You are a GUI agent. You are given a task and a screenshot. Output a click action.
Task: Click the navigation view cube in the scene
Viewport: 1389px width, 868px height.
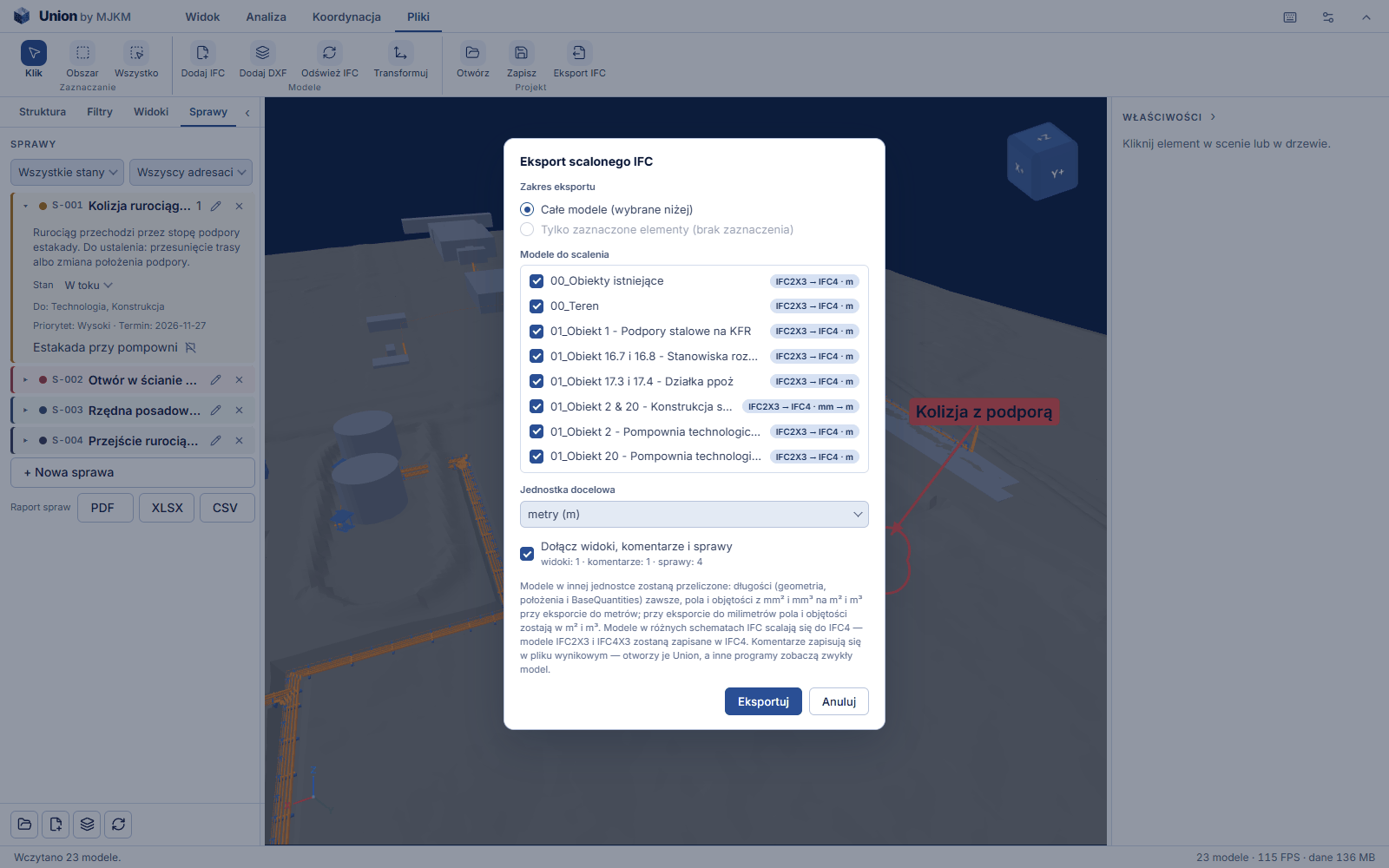pyautogui.click(x=1042, y=161)
